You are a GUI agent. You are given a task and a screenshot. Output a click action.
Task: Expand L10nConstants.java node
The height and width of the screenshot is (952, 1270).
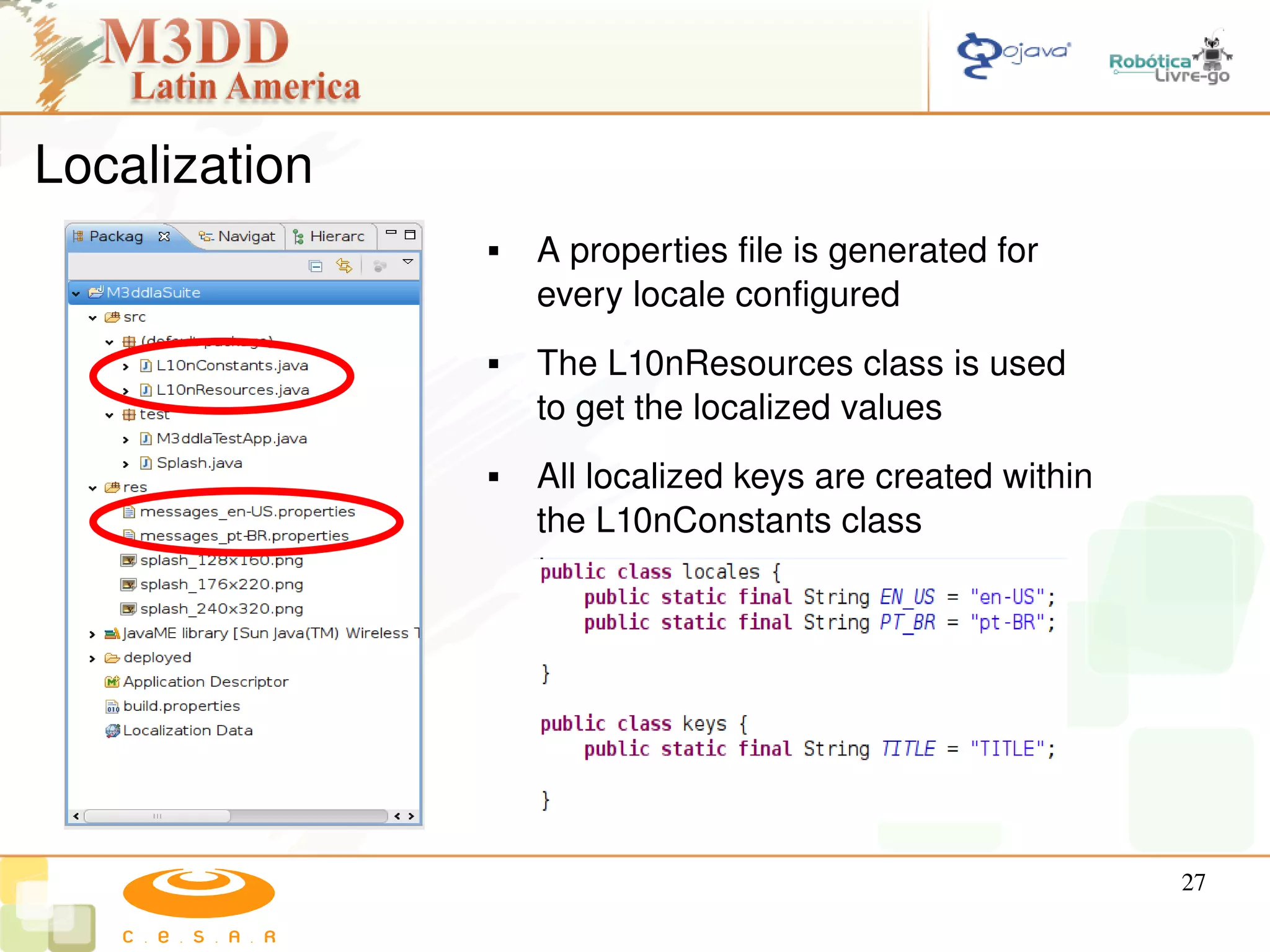(126, 367)
